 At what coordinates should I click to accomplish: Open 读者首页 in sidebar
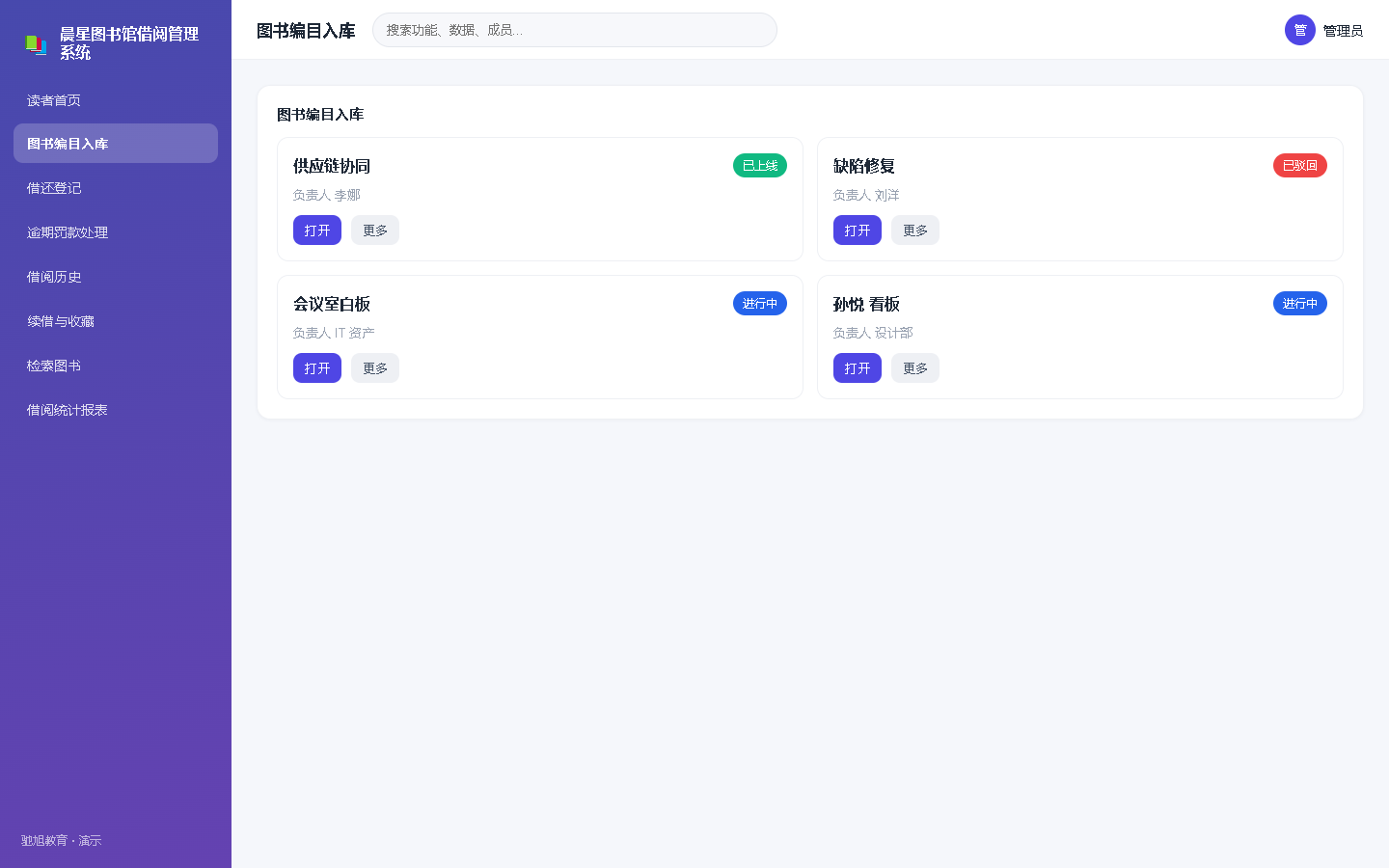pyautogui.click(x=116, y=100)
